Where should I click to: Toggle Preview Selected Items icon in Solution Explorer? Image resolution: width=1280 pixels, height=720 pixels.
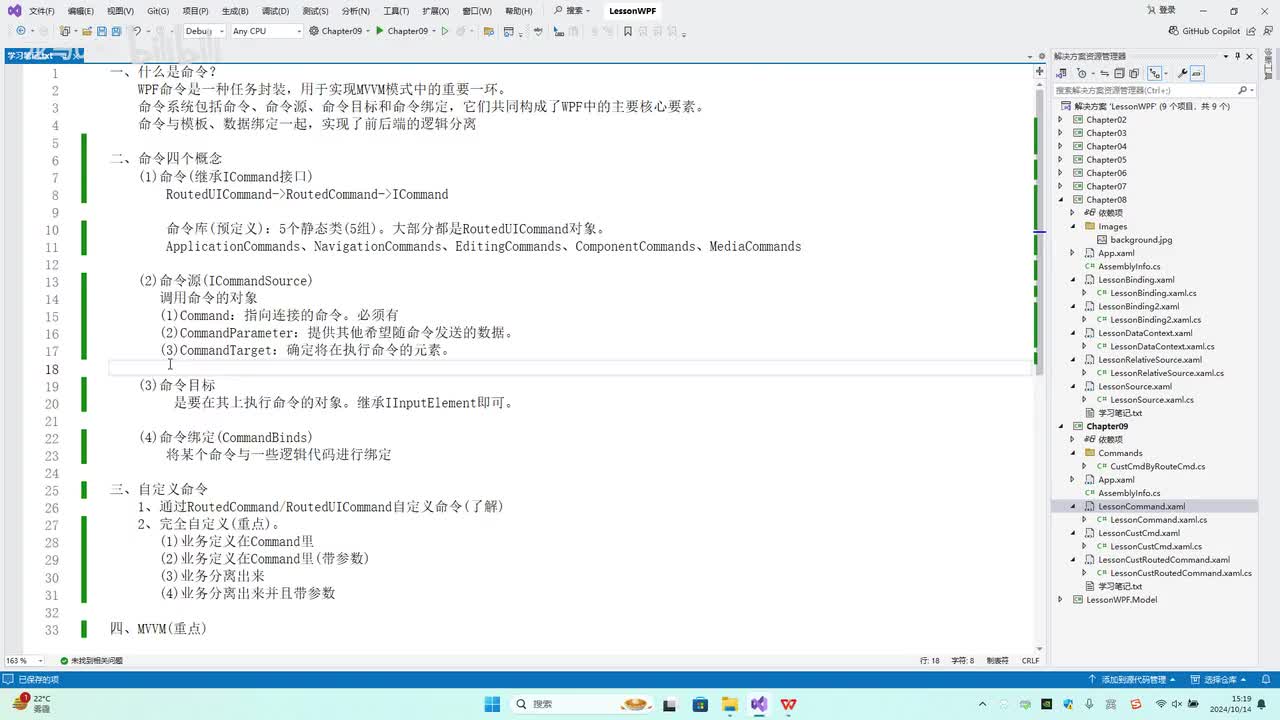1197,73
